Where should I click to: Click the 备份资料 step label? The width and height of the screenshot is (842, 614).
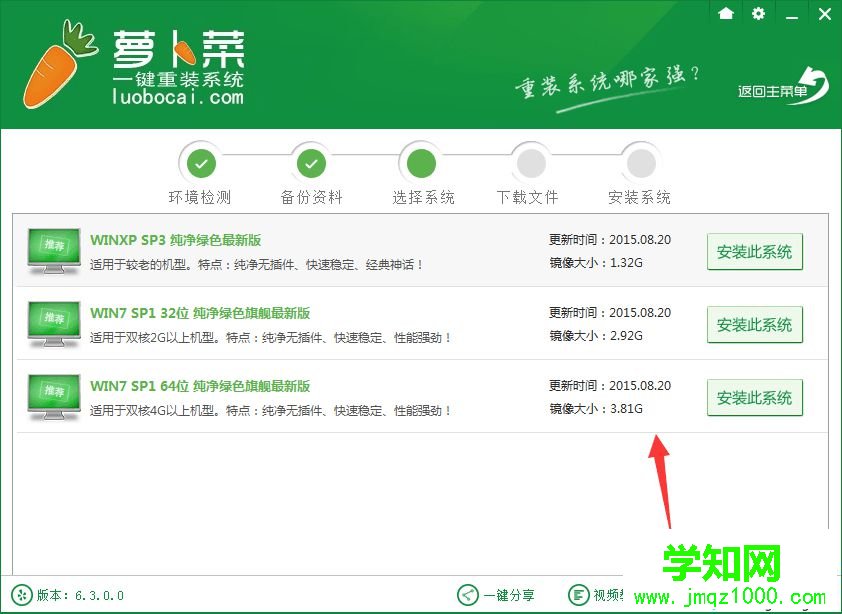pos(311,197)
